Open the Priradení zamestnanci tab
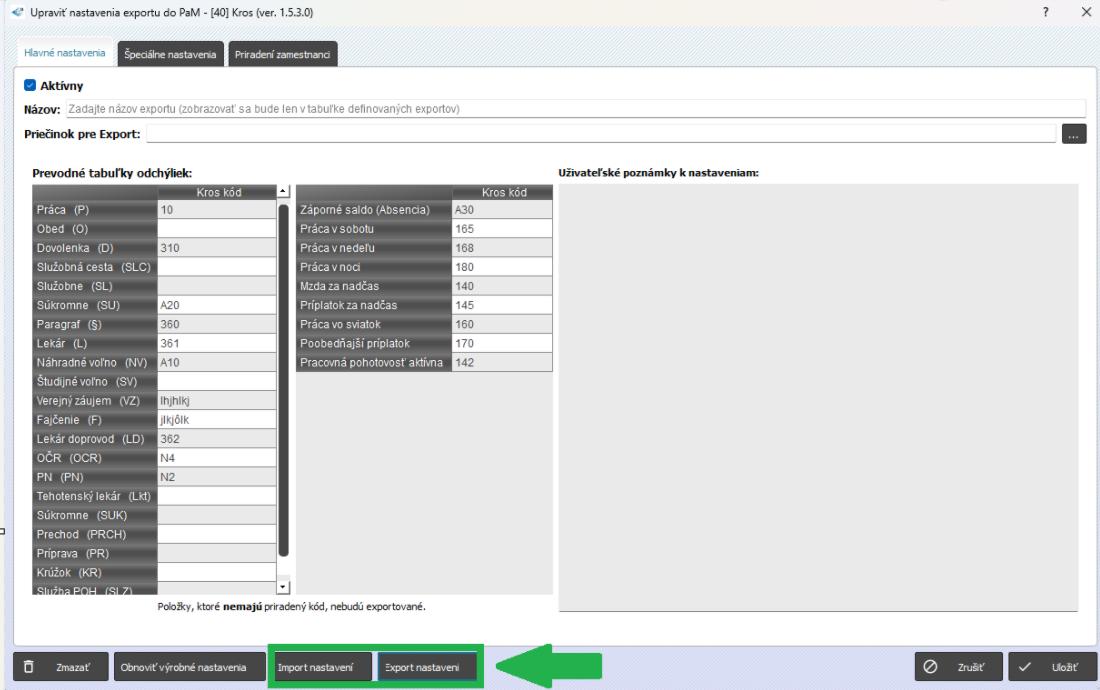 283,55
